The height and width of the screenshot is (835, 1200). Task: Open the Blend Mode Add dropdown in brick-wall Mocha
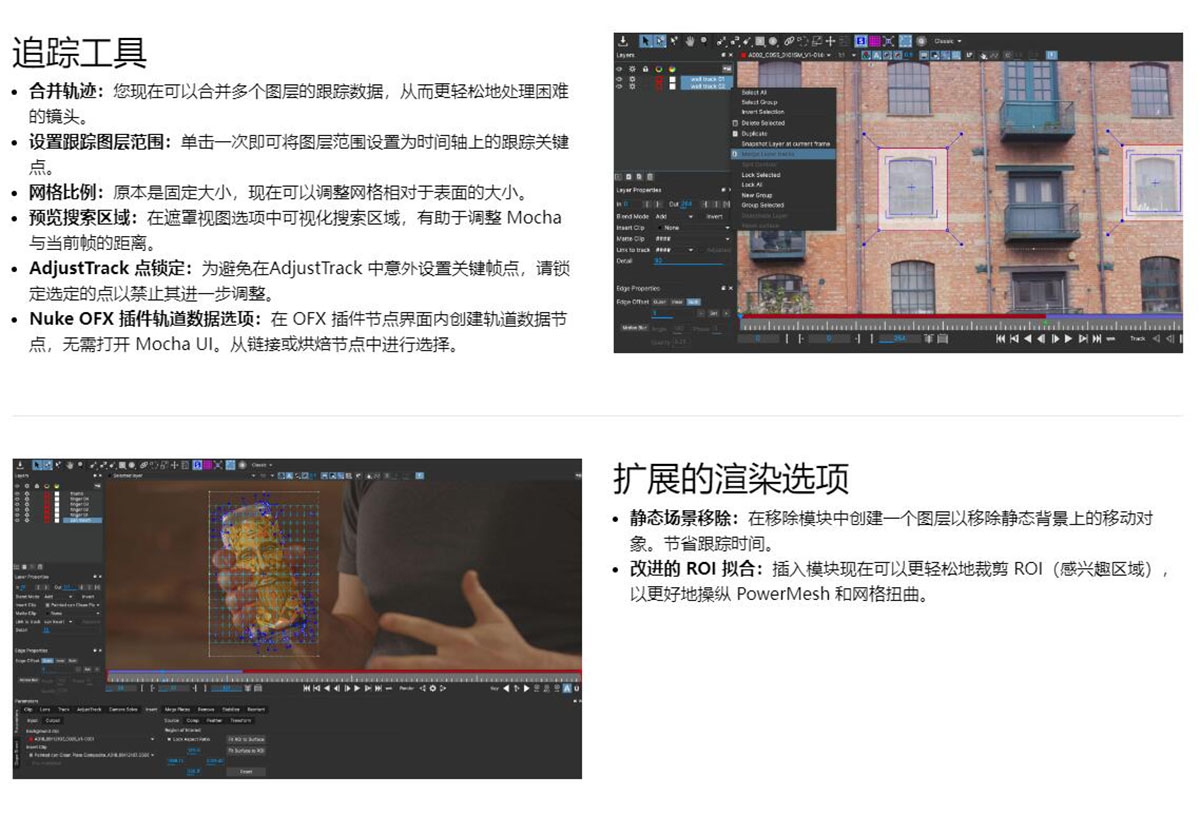pos(674,216)
